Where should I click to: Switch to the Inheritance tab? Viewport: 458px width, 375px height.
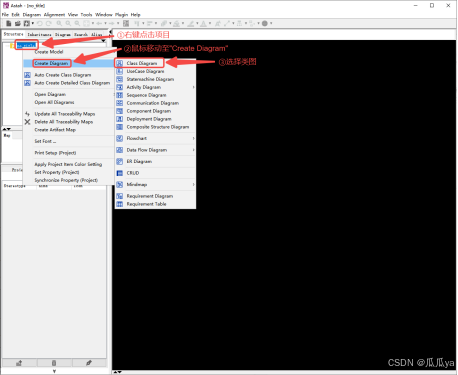click(39, 34)
